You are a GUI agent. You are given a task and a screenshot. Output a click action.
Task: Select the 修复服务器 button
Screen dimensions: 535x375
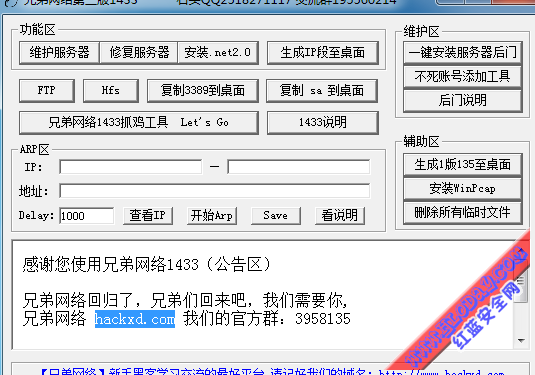(139, 53)
